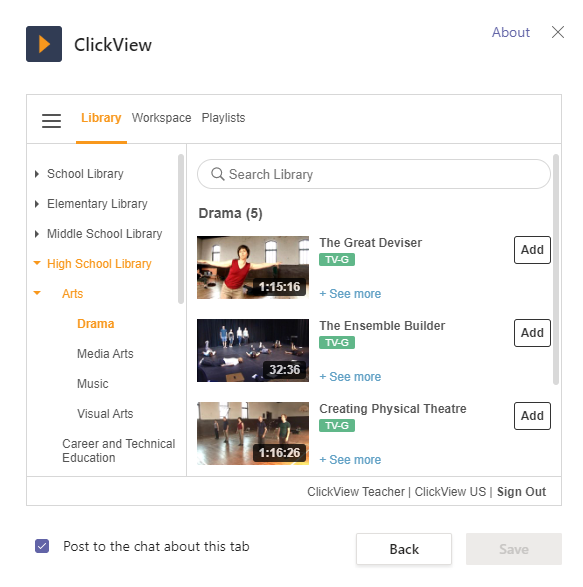Collapse the High School Library arrow
This screenshot has height=587, width=583.
37,263
